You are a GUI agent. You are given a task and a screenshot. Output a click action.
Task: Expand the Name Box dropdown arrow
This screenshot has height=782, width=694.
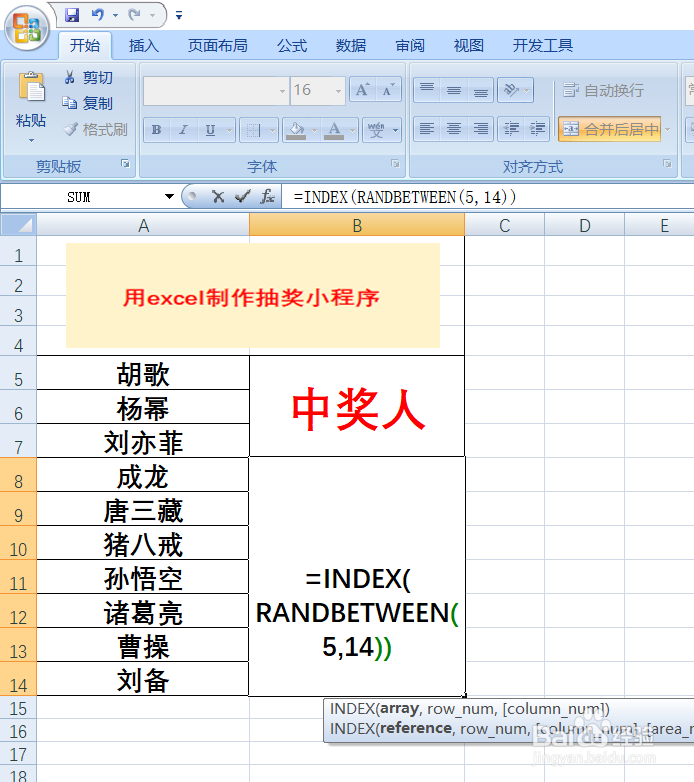(x=170, y=197)
